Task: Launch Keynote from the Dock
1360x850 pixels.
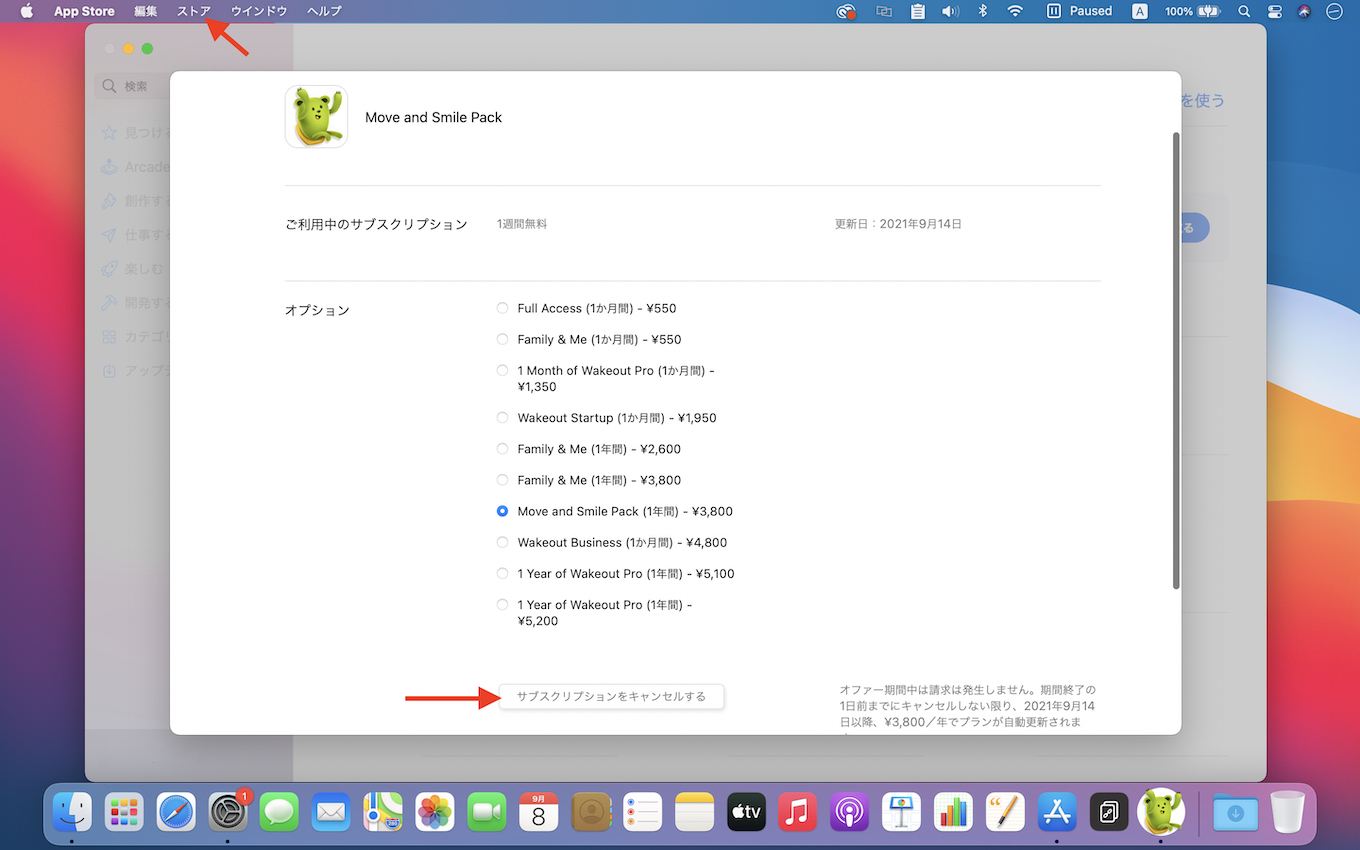Action: [x=902, y=812]
